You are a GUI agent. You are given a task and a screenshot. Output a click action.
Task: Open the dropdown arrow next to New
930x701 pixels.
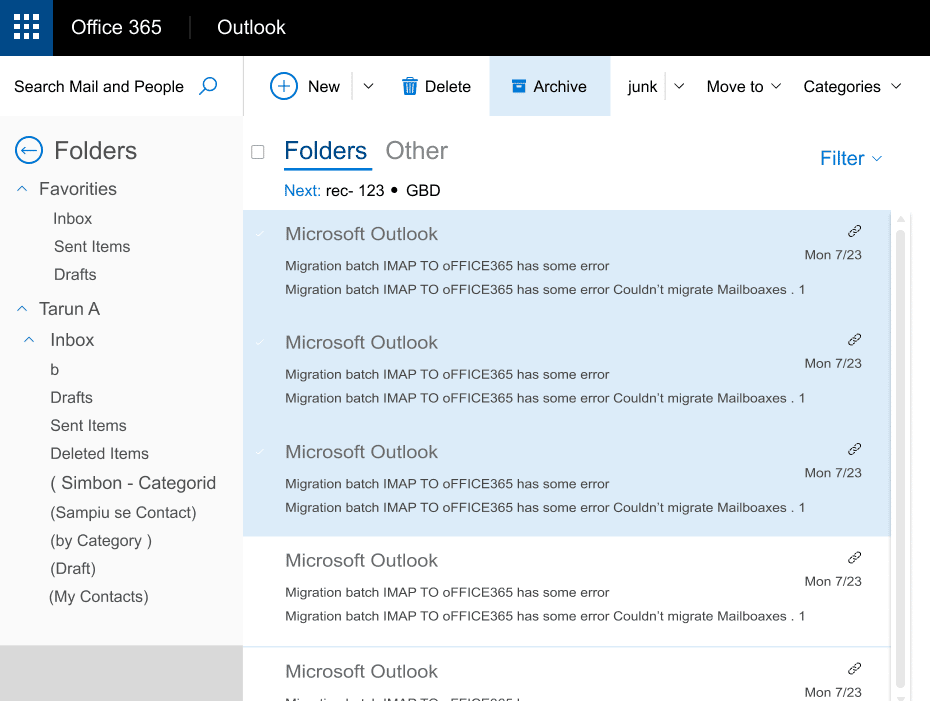pos(368,87)
